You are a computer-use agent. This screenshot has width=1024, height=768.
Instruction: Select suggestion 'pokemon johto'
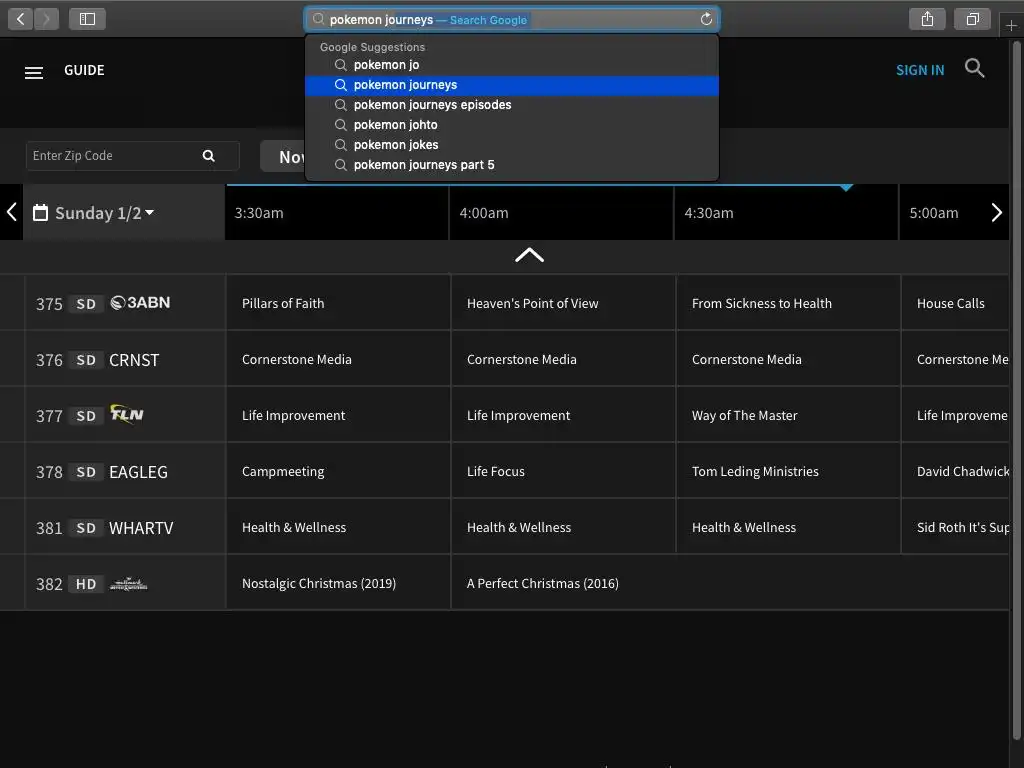coord(511,125)
